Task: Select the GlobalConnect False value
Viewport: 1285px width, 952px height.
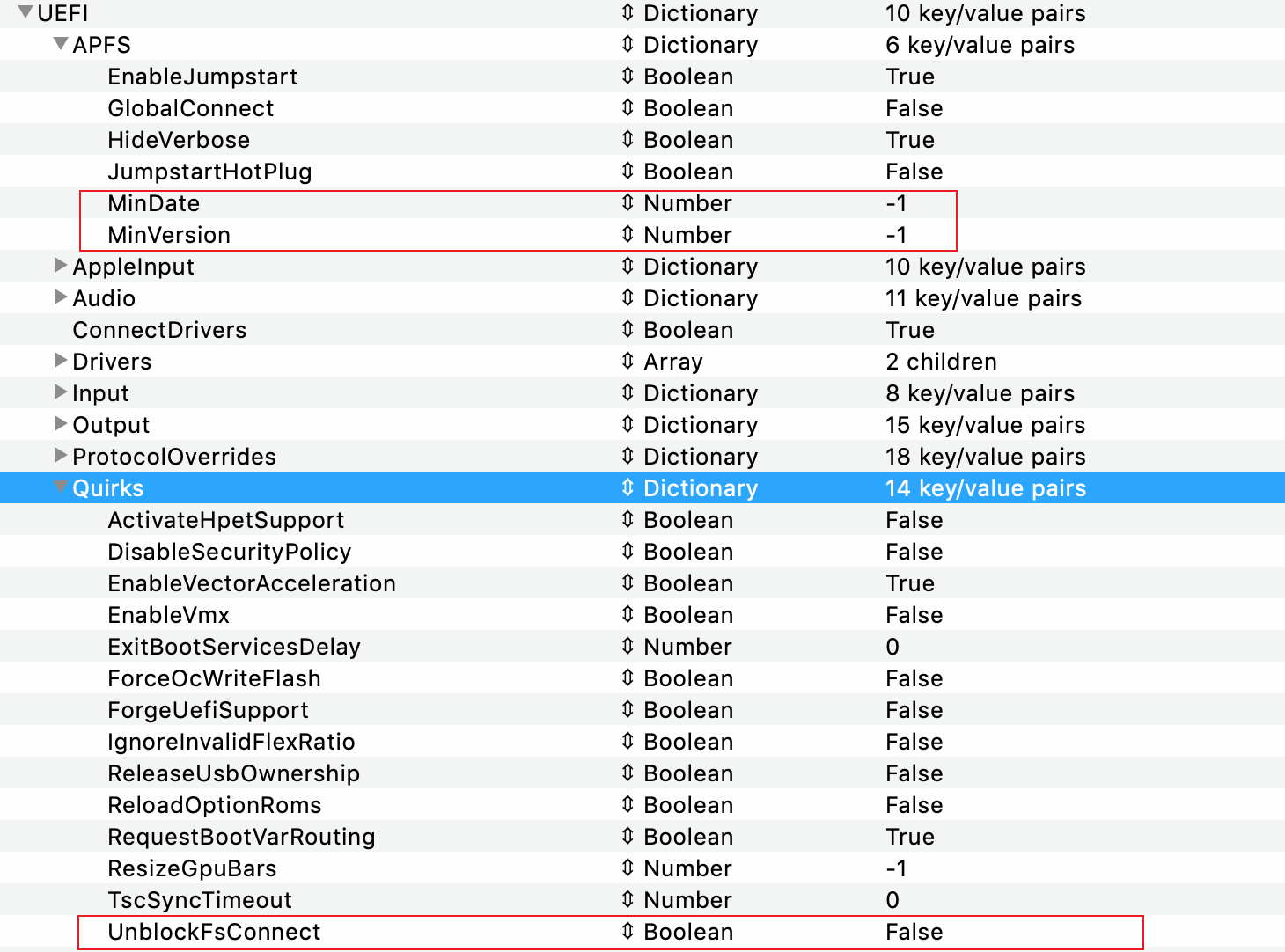Action: pyautogui.click(x=914, y=108)
